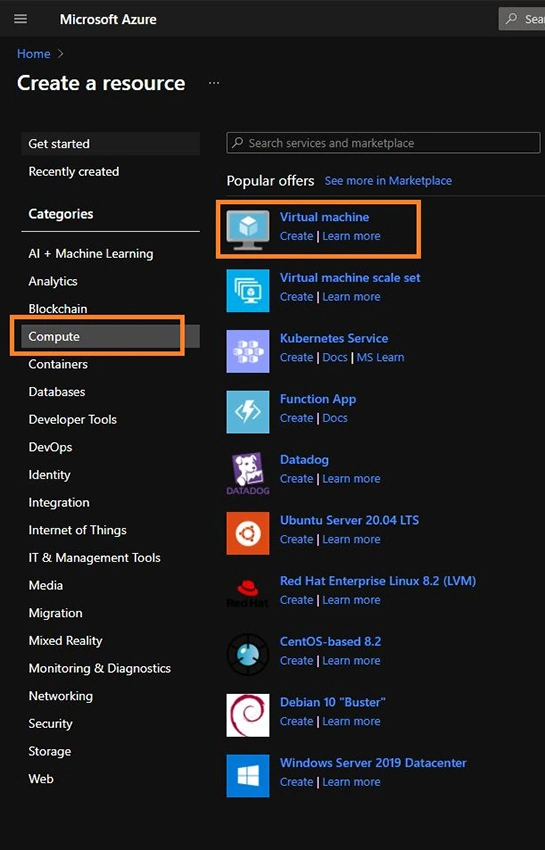Screen dimensions: 545x850
Task: Choose the Databases category
Action: 56,392
